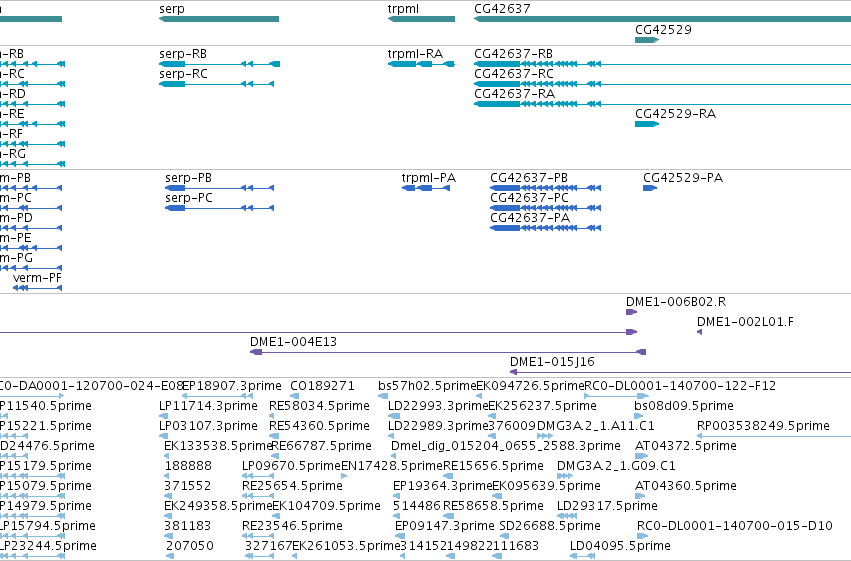Click EST LD22993.3prime
Viewport: 851px width, 561px height.
pyautogui.click(x=394, y=416)
